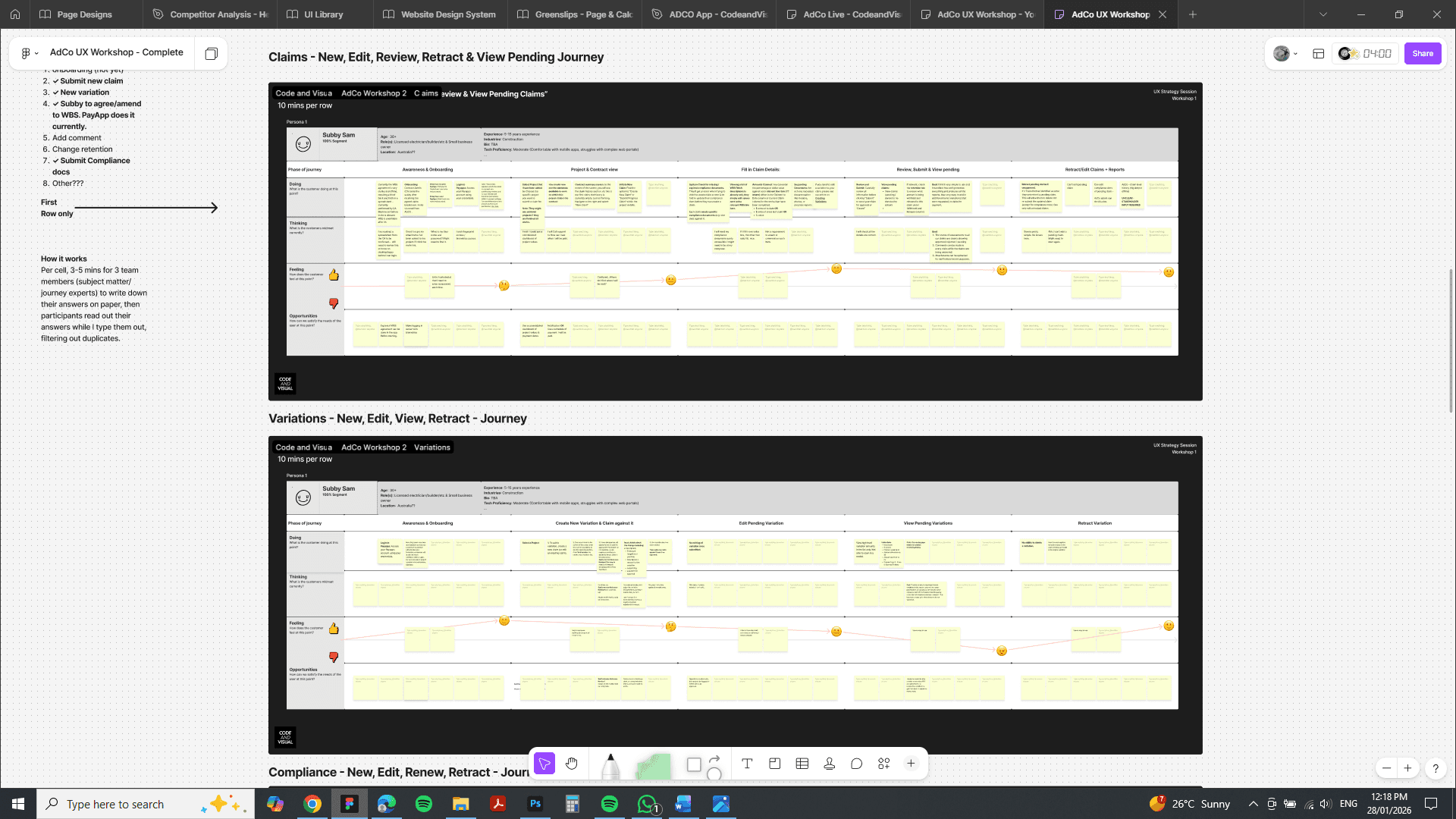Close the active AdCo UX Workshop tab
Image resolution: width=1456 pixels, height=819 pixels.
pyautogui.click(x=1163, y=14)
